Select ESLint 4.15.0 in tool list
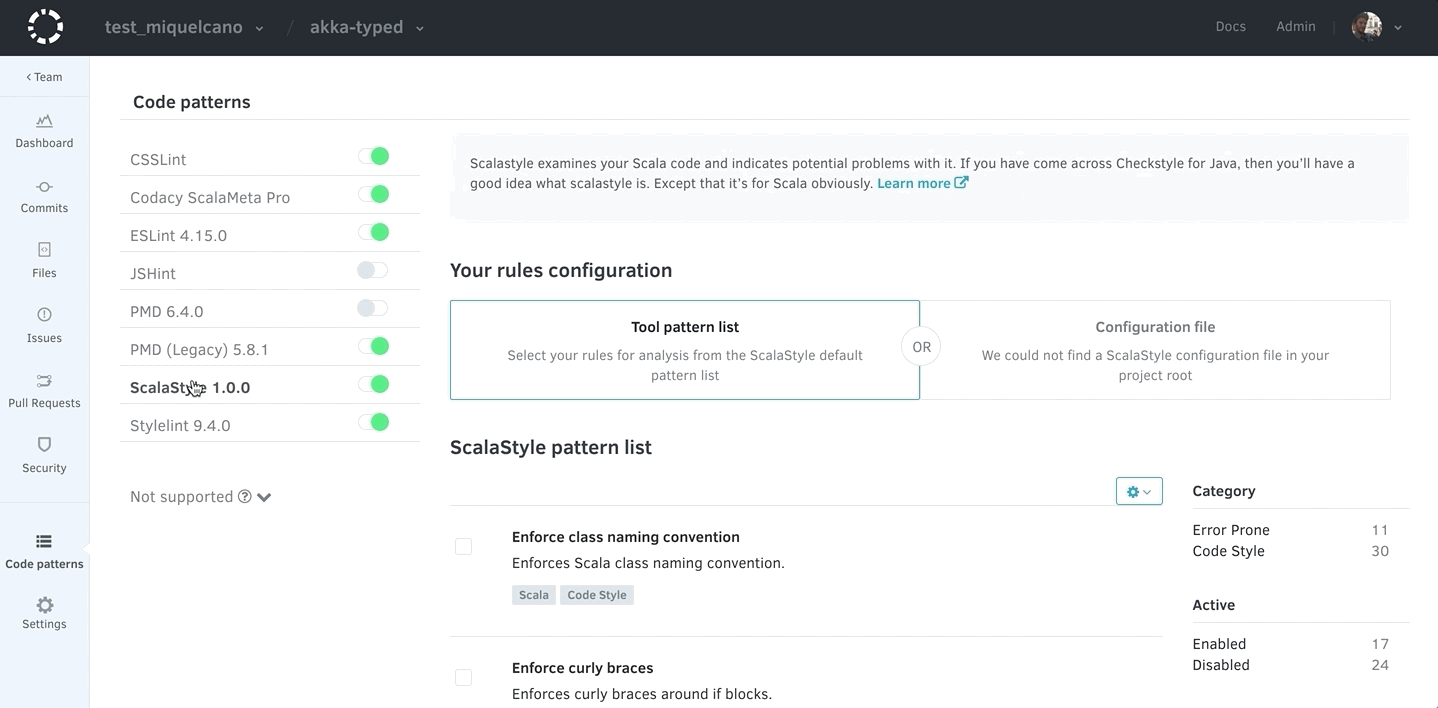This screenshot has width=1438, height=708. [178, 236]
